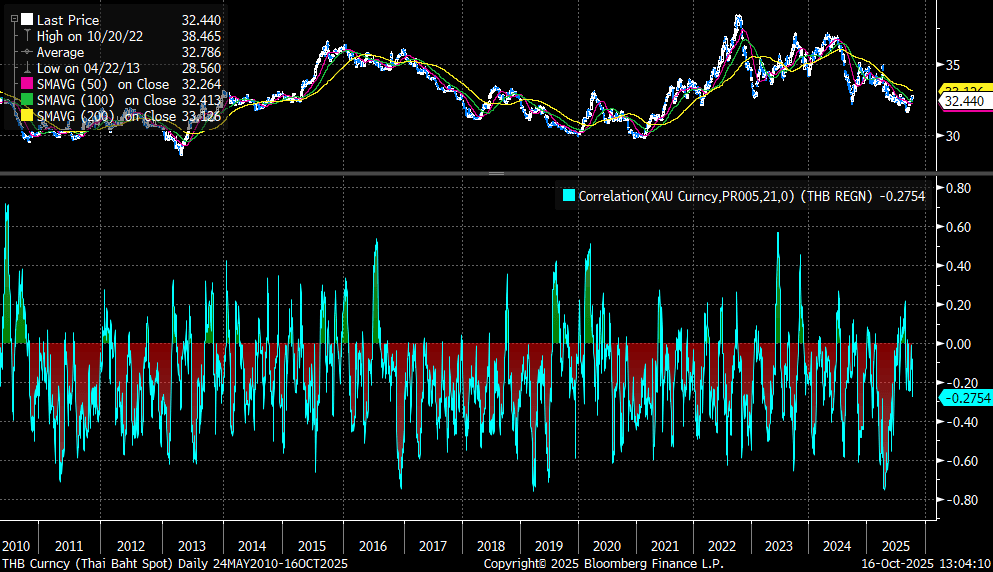The width and height of the screenshot is (993, 572).
Task: Click the 0.60 correlation axis label
Action: pyautogui.click(x=958, y=227)
